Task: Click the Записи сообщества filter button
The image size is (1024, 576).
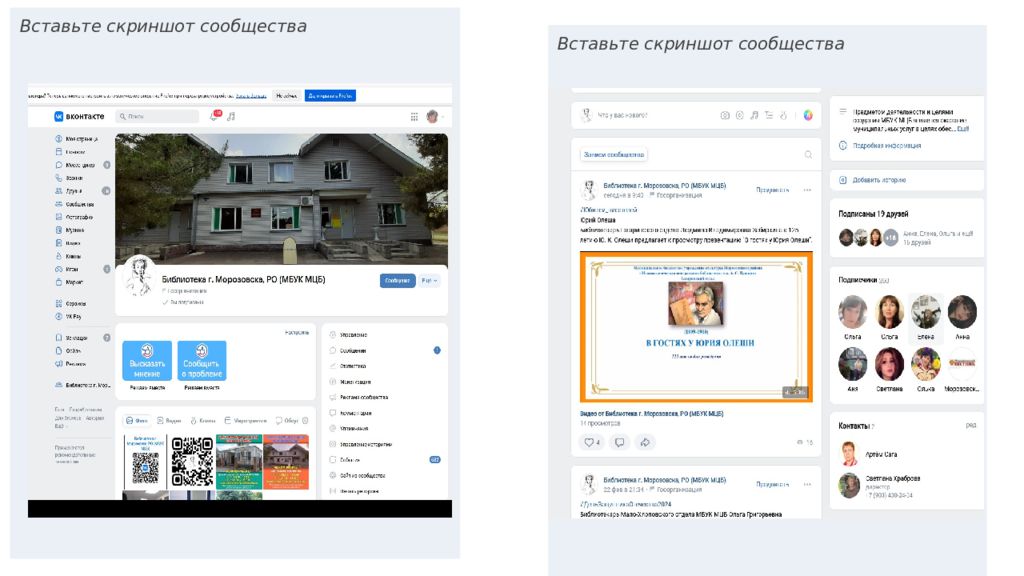Action: [614, 155]
